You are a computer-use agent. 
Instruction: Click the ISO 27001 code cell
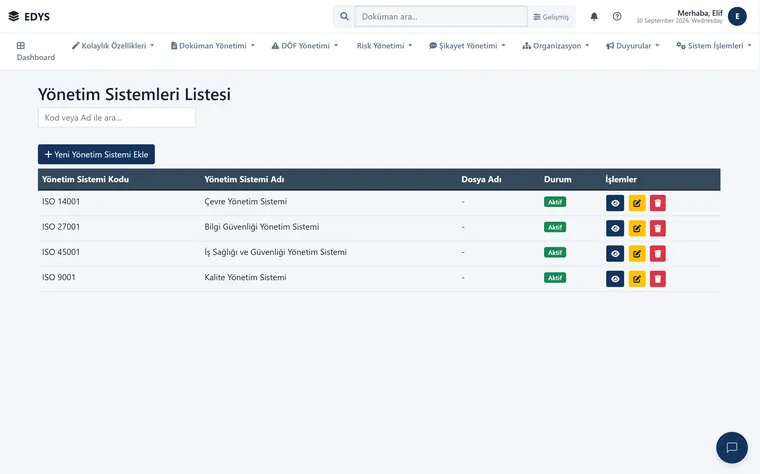[x=61, y=227]
